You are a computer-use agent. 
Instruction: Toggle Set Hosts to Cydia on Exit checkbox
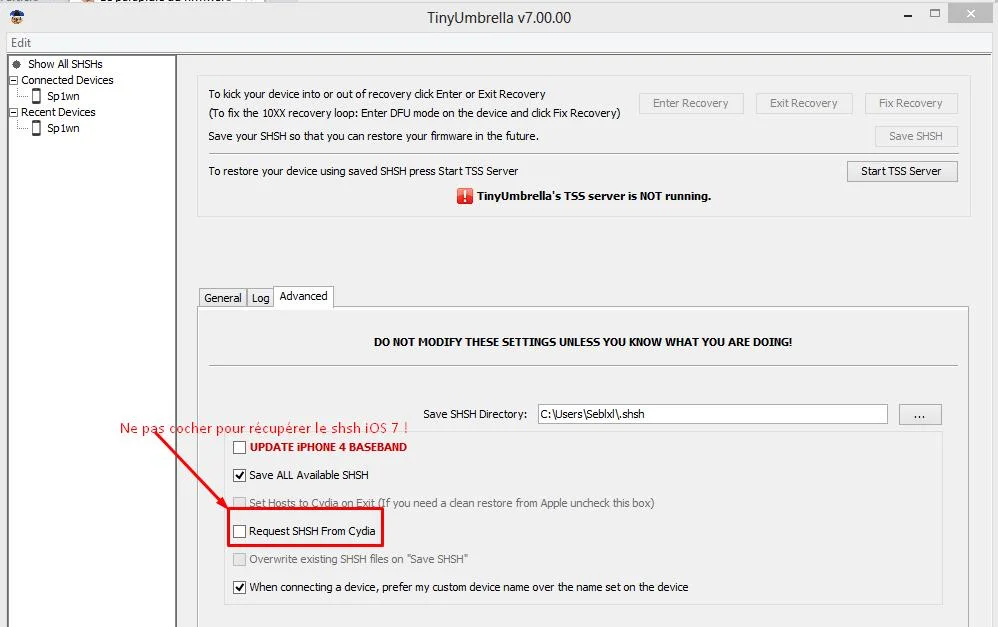point(239,503)
